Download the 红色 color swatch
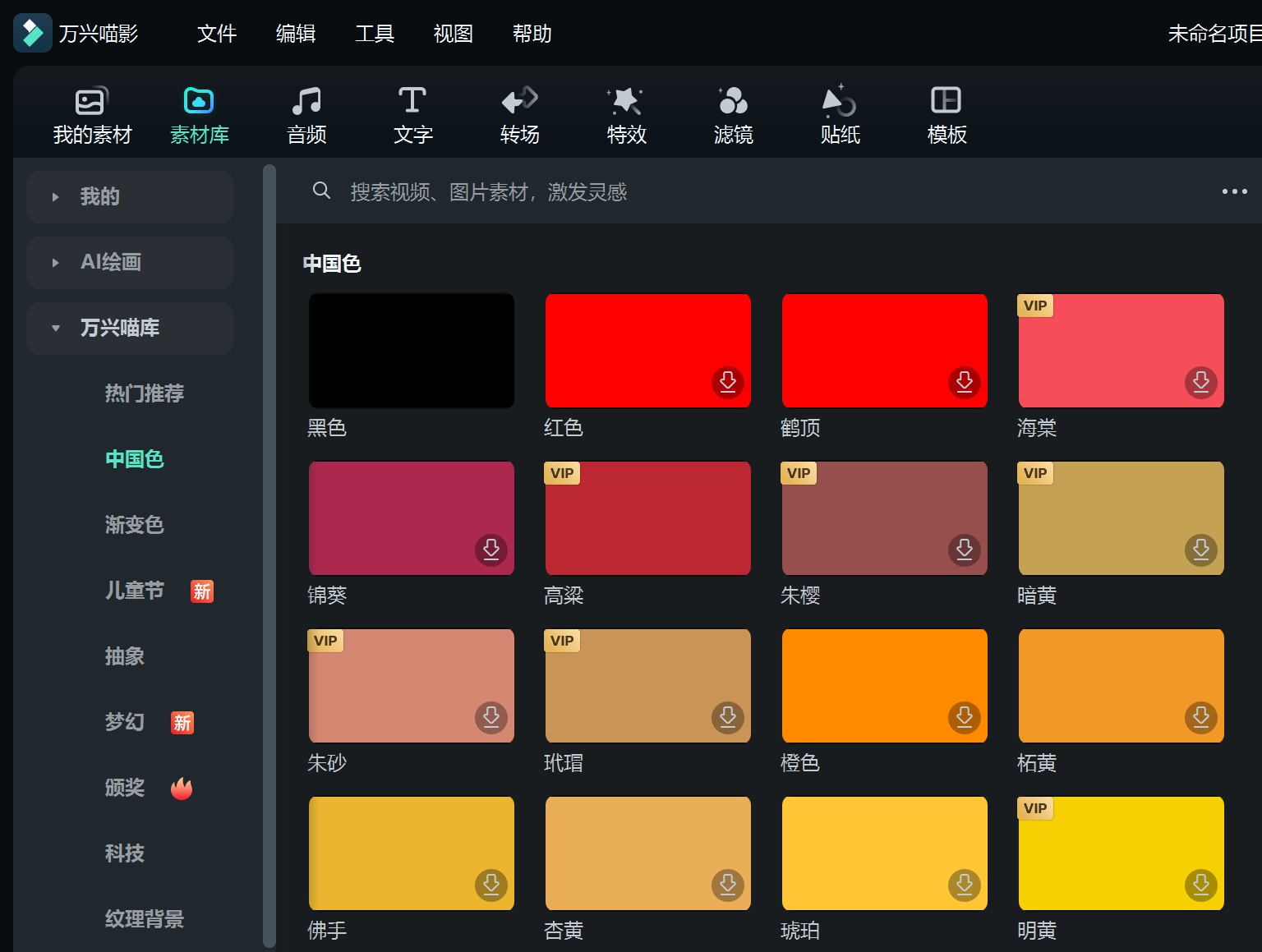Image resolution: width=1262 pixels, height=952 pixels. coord(728,382)
